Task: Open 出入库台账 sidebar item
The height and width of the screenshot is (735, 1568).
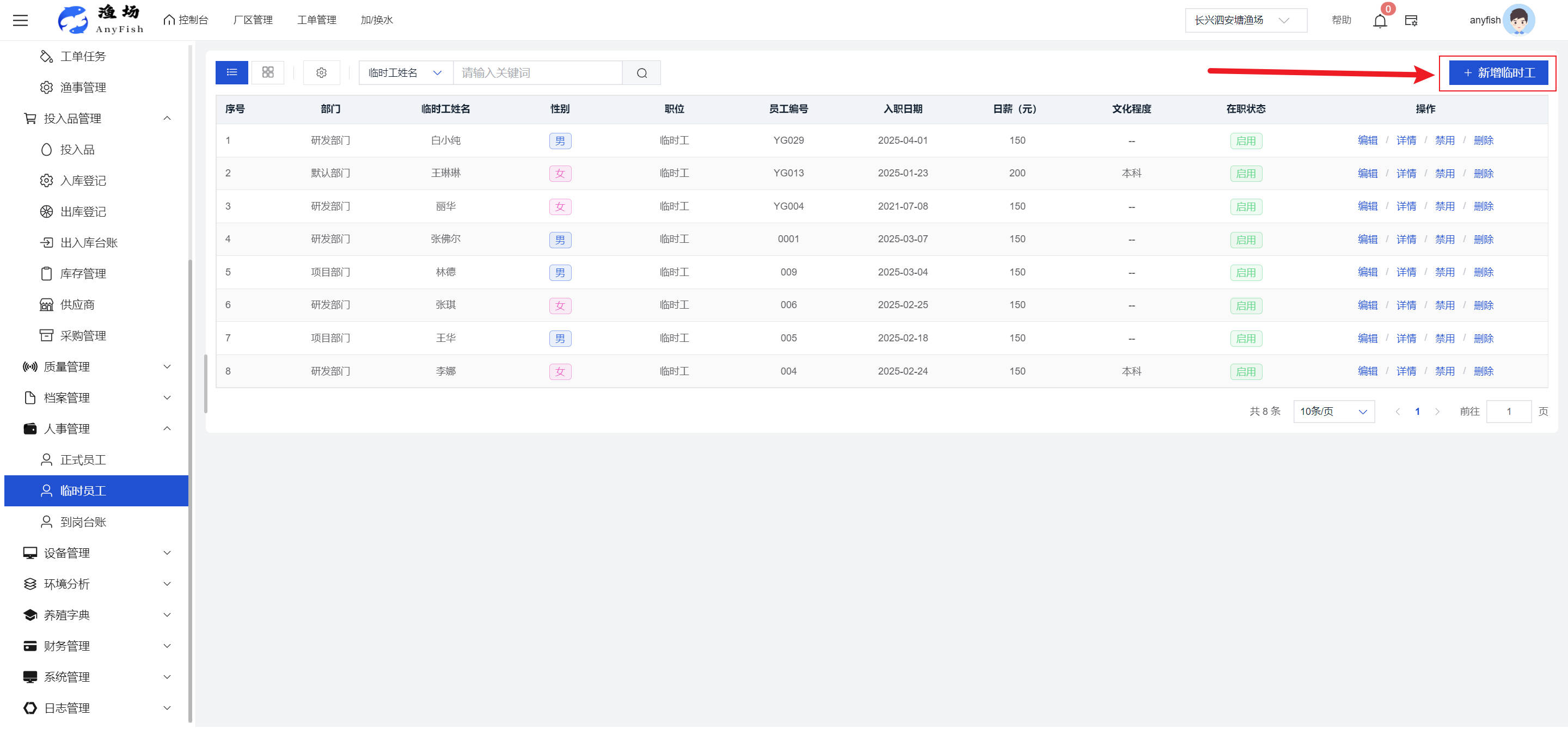Action: coord(89,243)
